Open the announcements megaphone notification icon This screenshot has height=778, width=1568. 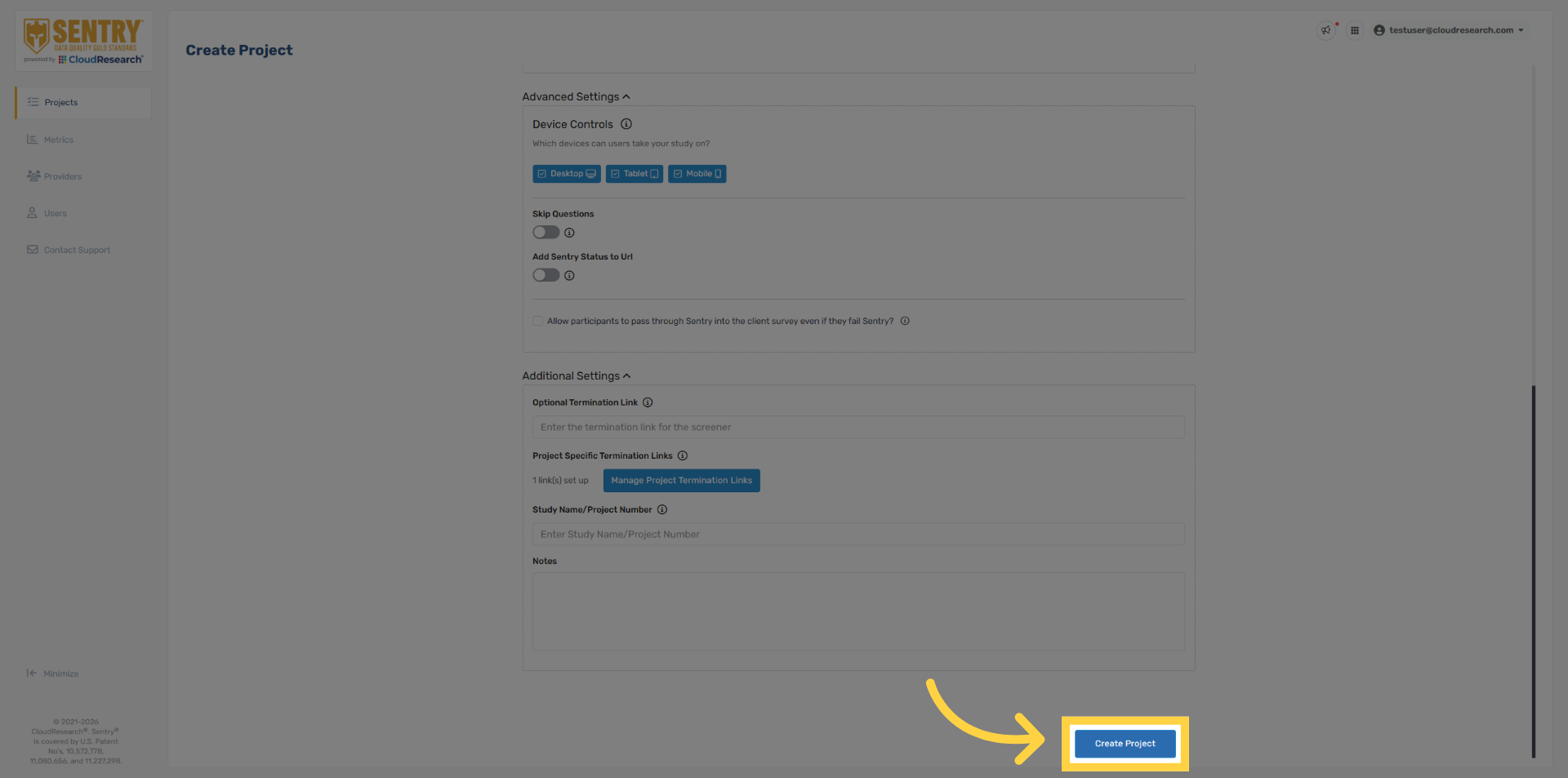click(x=1325, y=30)
